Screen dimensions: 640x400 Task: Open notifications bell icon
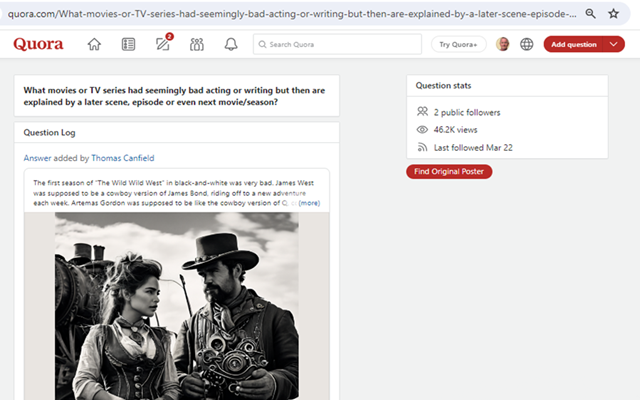pyautogui.click(x=231, y=44)
